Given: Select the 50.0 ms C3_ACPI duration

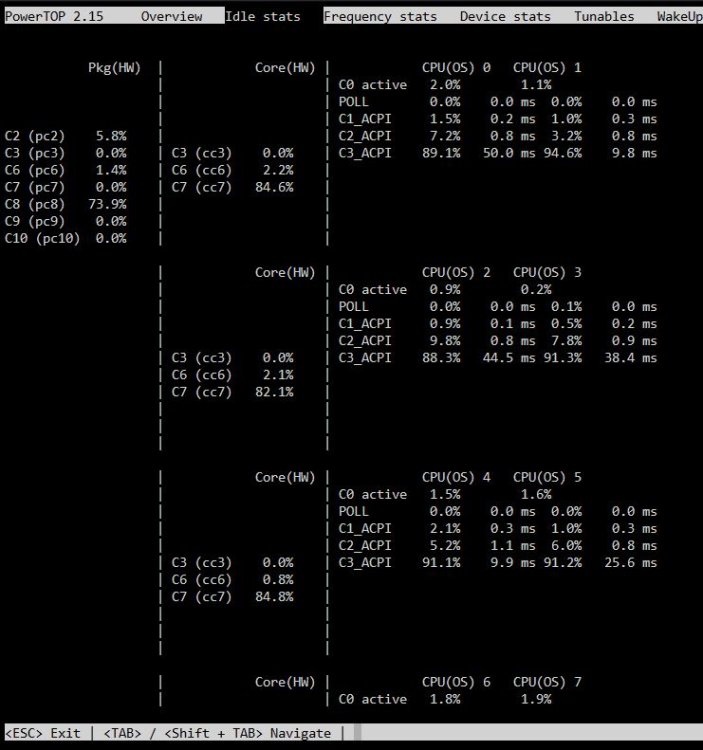Looking at the screenshot, I should point(509,153).
